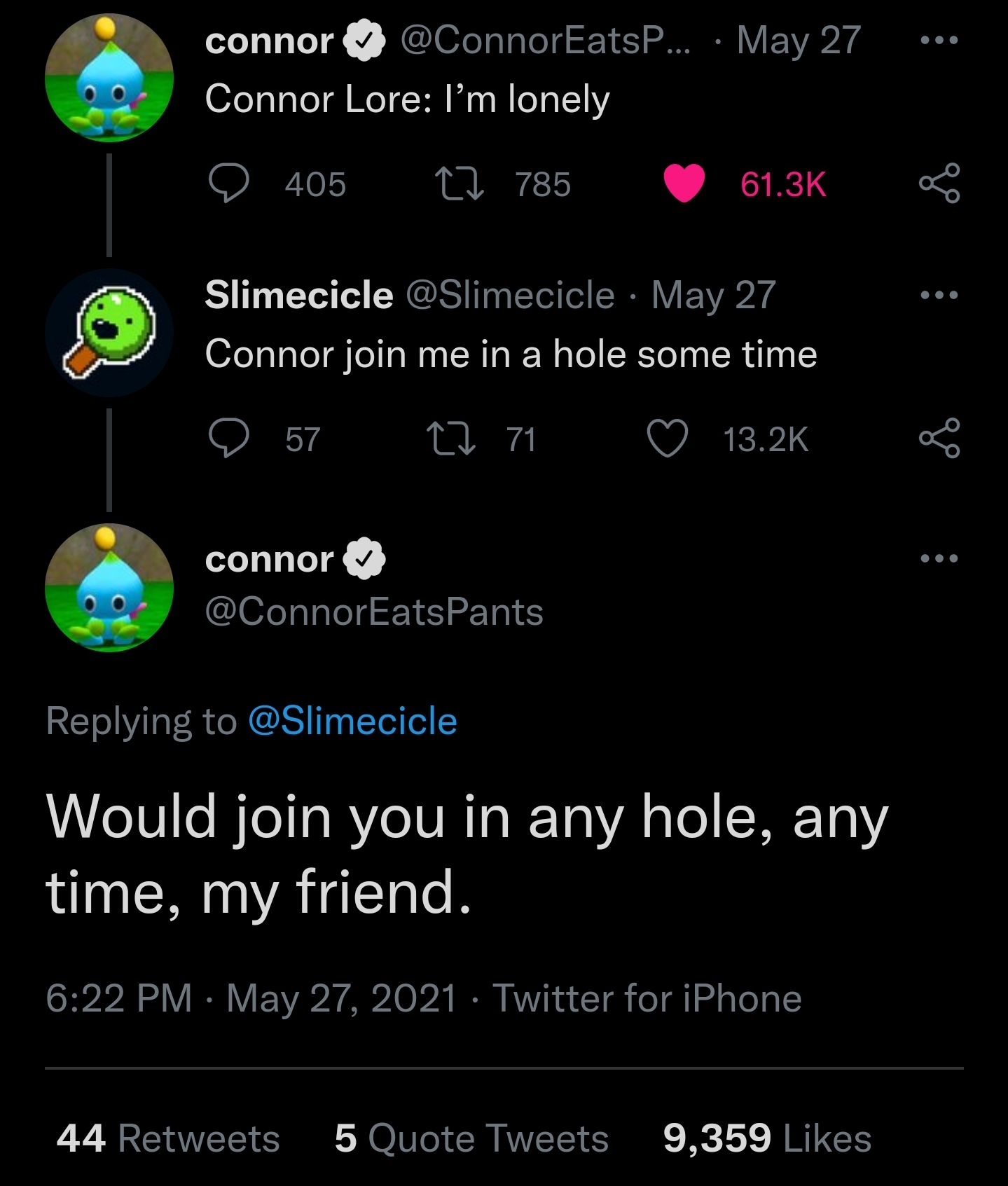Like Slimecicle's tweet with 13.2K likes

pos(667,439)
